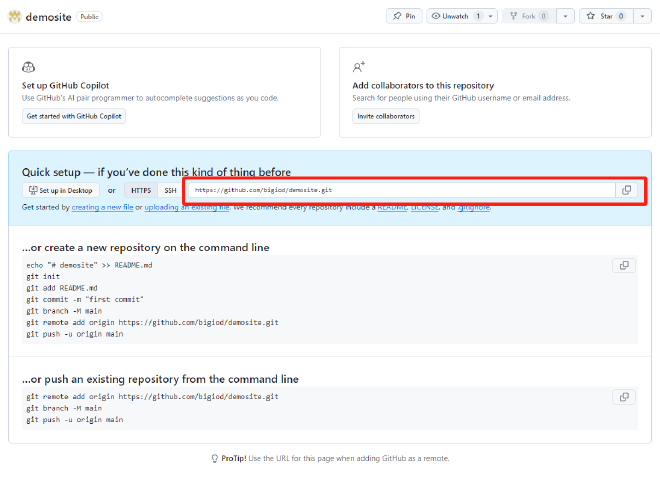Click the GitHub Copilot icon
Image resolution: width=660 pixels, height=480 pixels.
(x=29, y=67)
